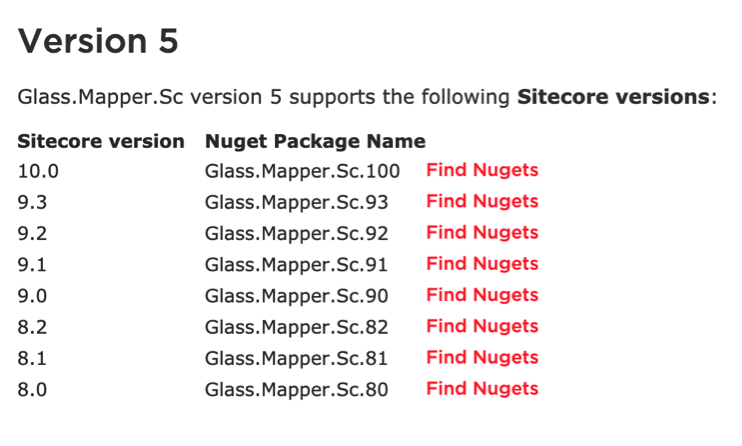Click the Glass.Mapper.Sc.81 package name text
This screenshot has height=446, width=742.
click(x=296, y=358)
